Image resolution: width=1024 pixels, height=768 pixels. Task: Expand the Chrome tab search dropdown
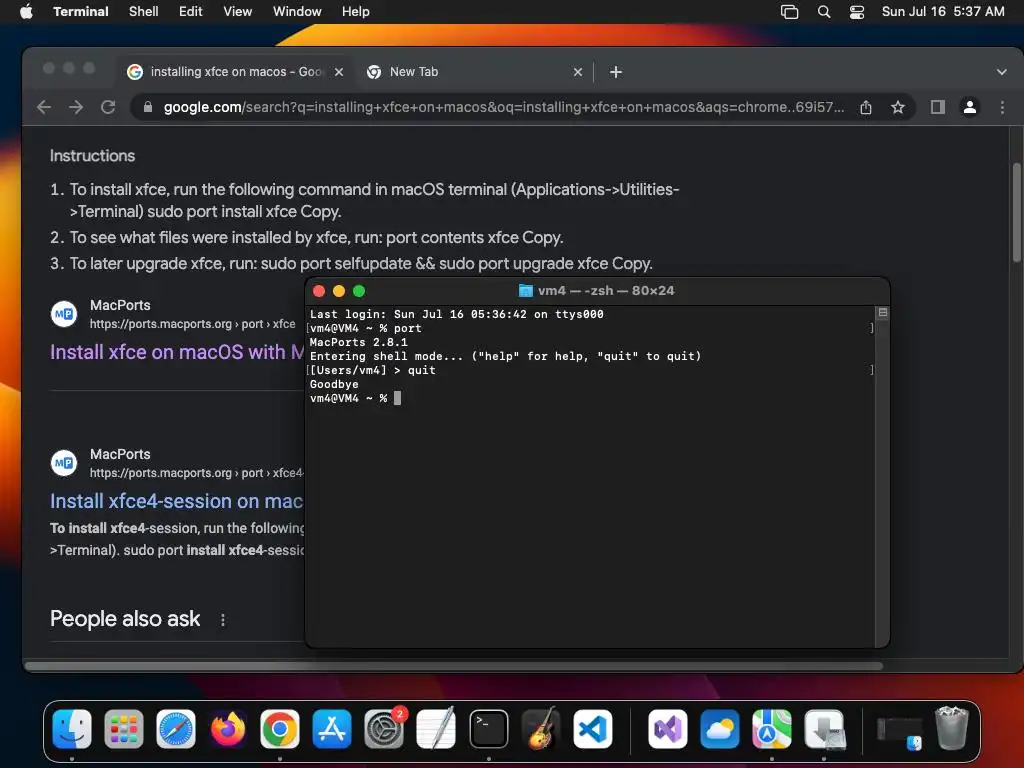point(1001,72)
